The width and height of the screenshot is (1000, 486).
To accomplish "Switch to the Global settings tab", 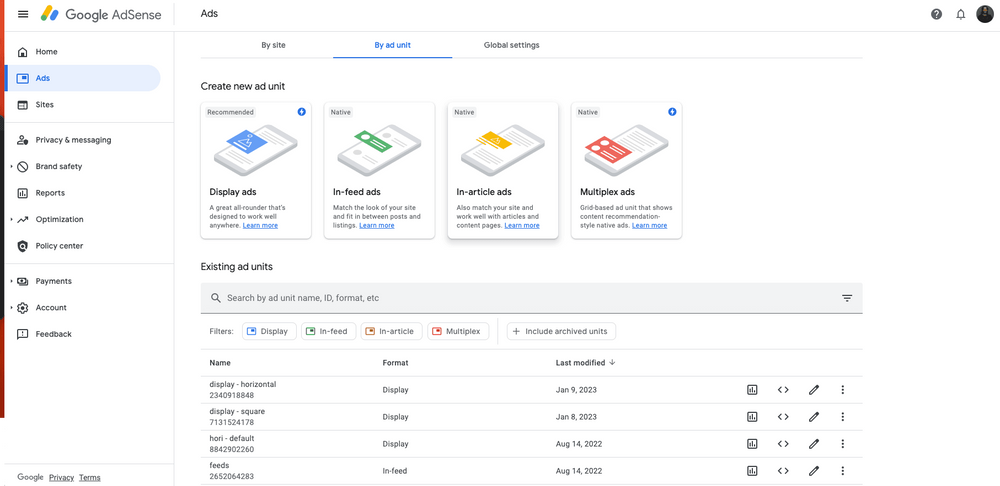I will coord(511,45).
